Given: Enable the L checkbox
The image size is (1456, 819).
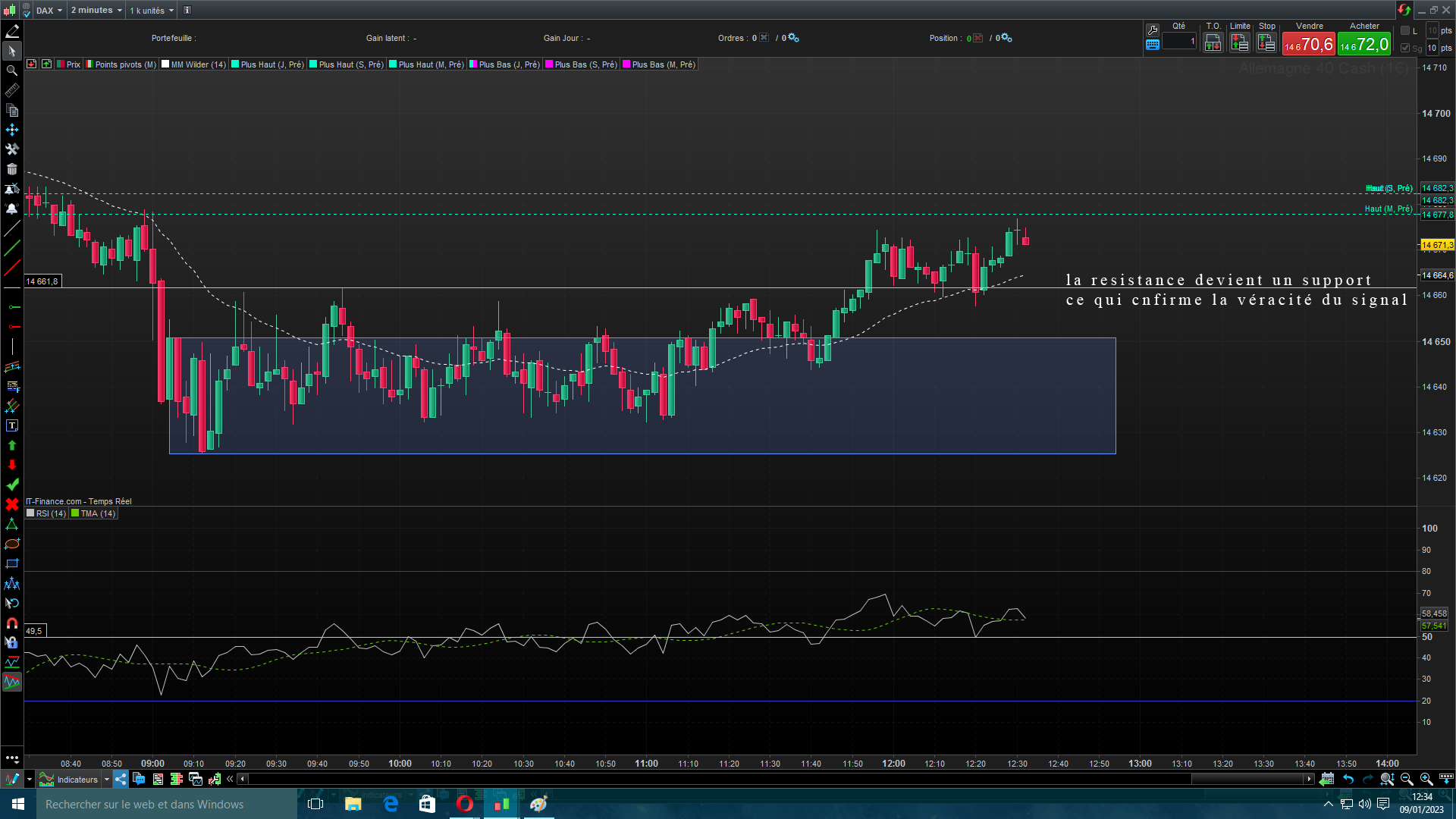Looking at the screenshot, I should [1405, 30].
